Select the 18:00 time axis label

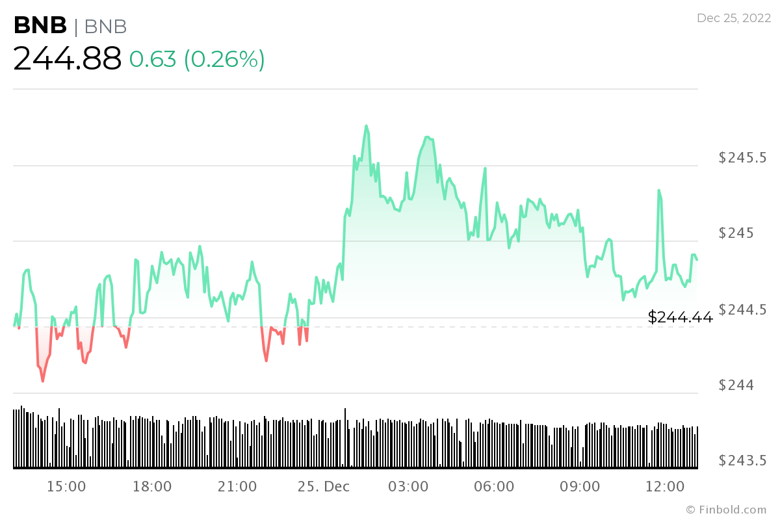[152, 486]
